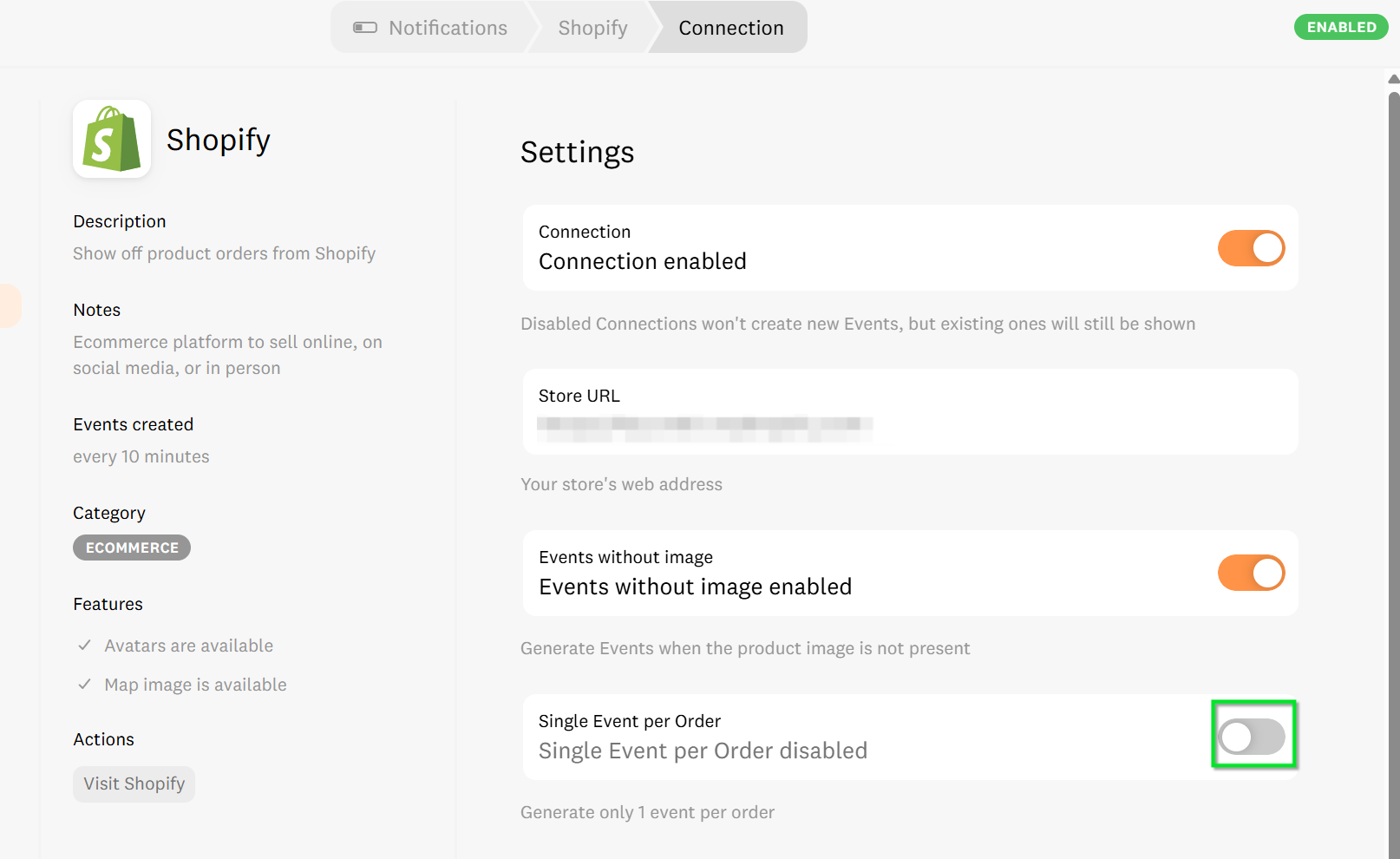The image size is (1400, 859).
Task: Click the vertical scrollbar thumb
Action: [x=1393, y=434]
